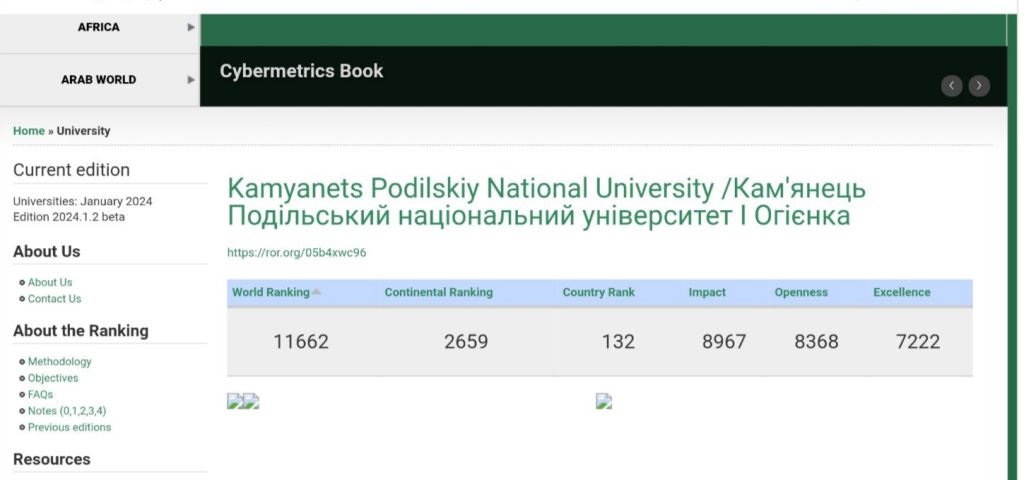The height and width of the screenshot is (480, 1024).
Task: Expand the Africa menu arrow
Action: pos(191,27)
